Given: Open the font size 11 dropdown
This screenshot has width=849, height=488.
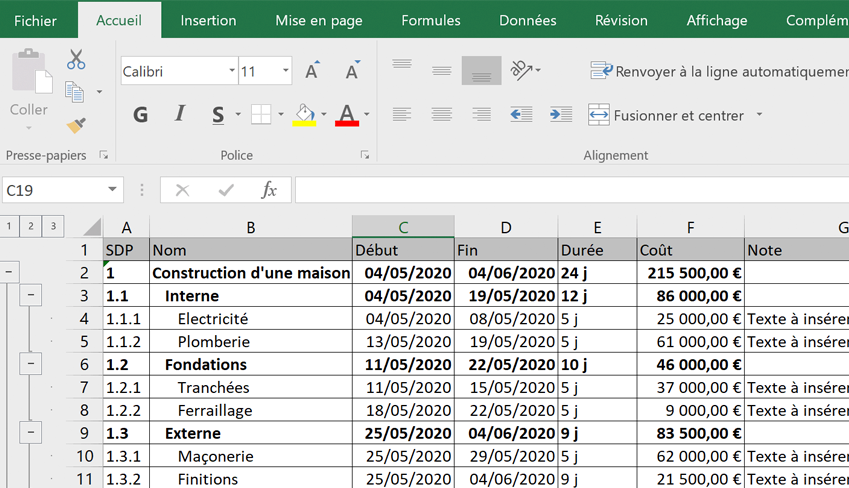Looking at the screenshot, I should tap(285, 71).
